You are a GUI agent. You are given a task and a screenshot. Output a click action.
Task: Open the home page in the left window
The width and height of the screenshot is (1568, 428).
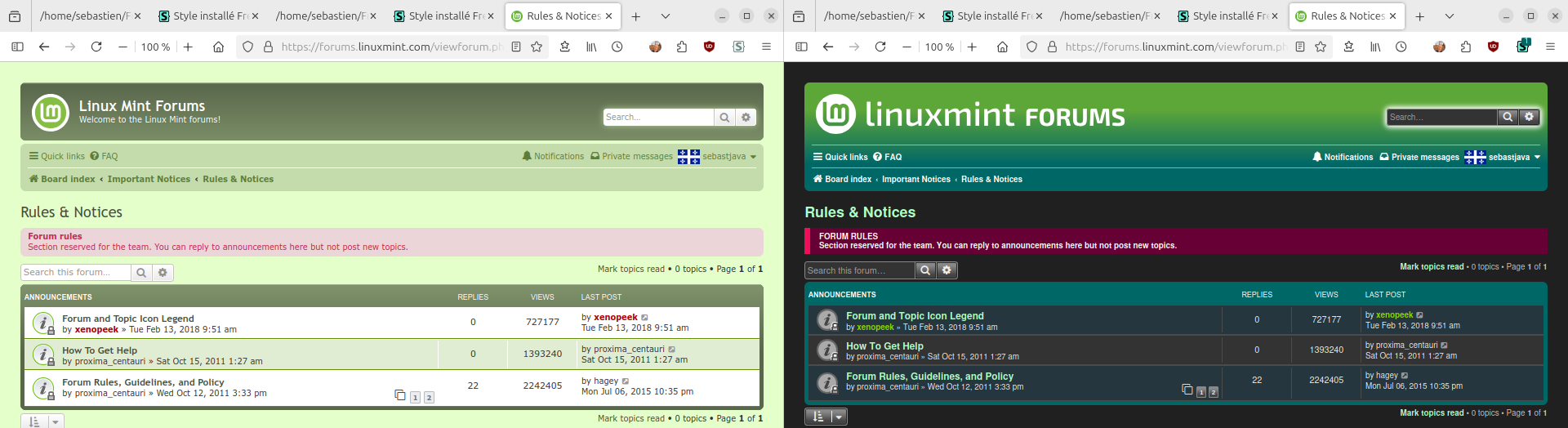[x=218, y=47]
